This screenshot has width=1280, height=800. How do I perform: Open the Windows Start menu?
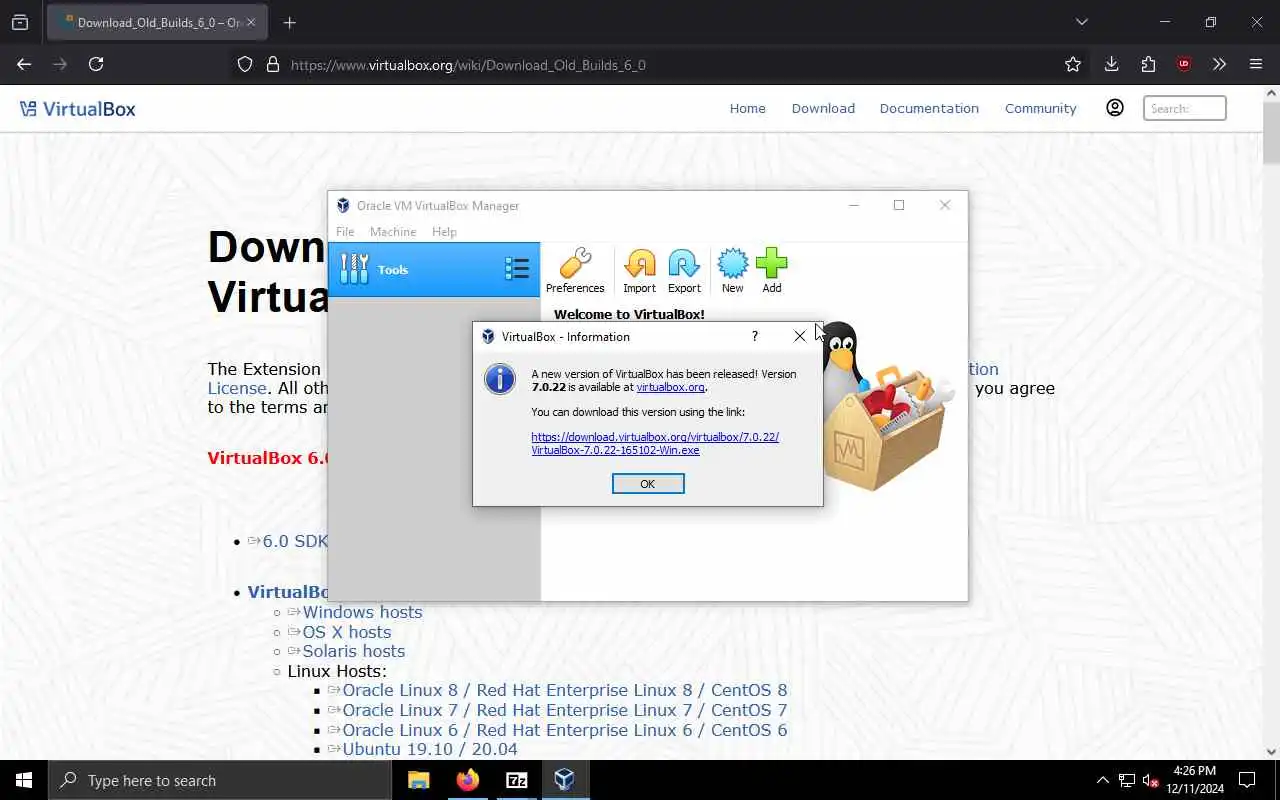click(24, 780)
